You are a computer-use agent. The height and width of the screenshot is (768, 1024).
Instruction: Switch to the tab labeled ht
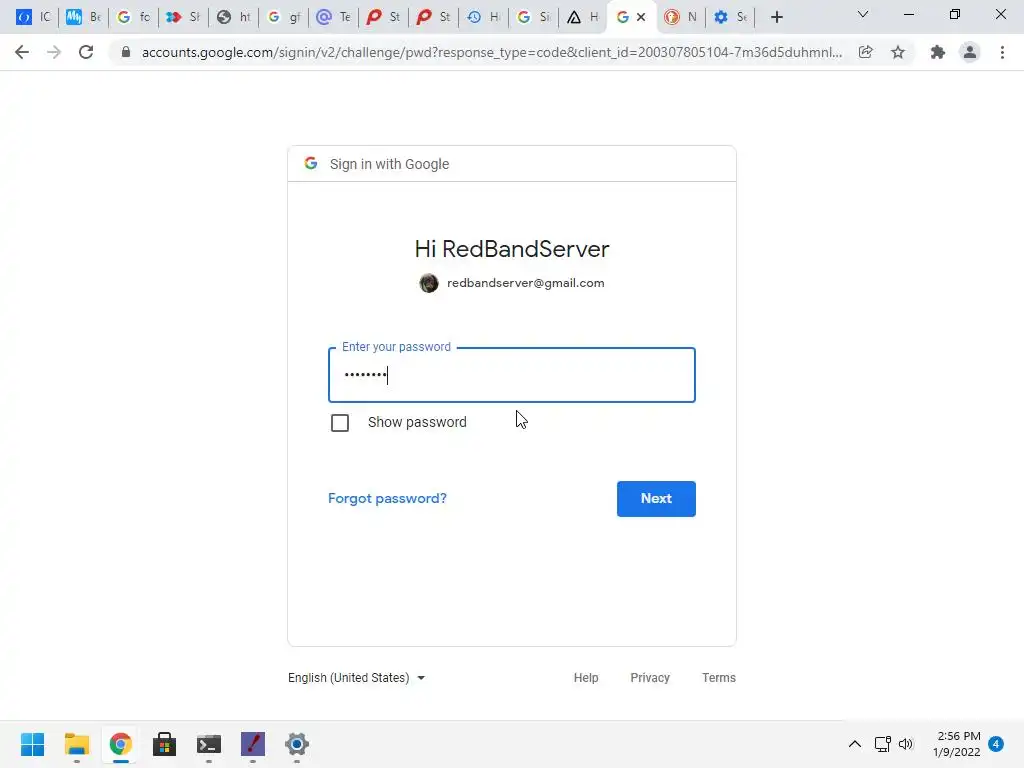tap(234, 17)
